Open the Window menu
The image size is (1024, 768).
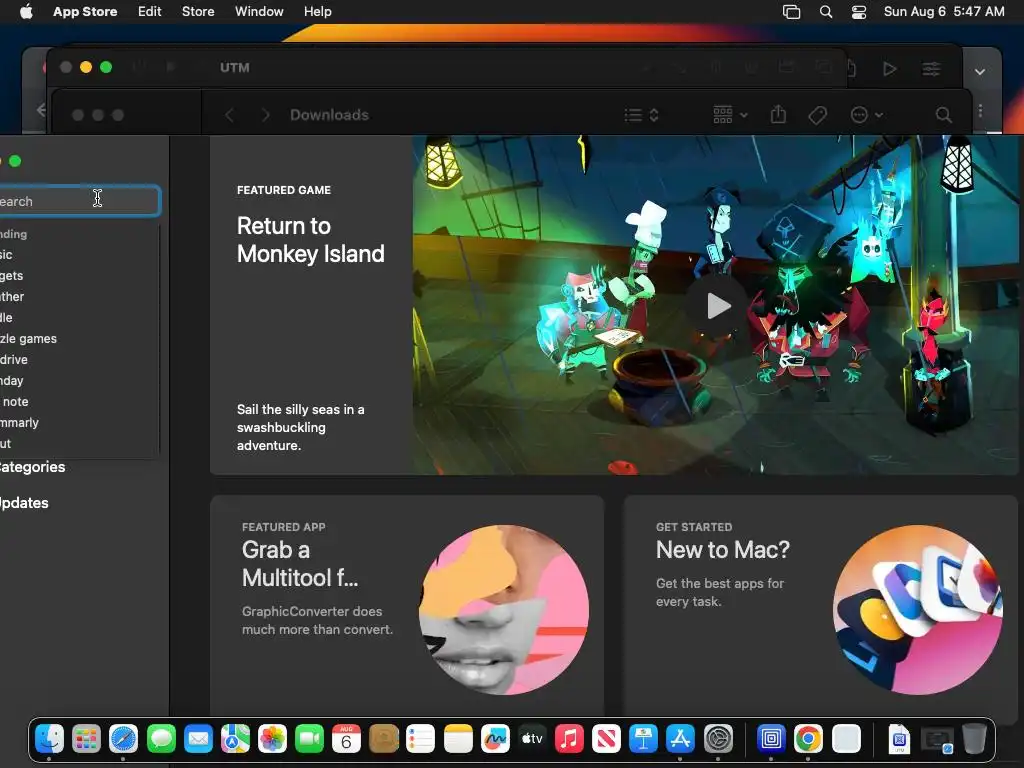[x=259, y=12]
